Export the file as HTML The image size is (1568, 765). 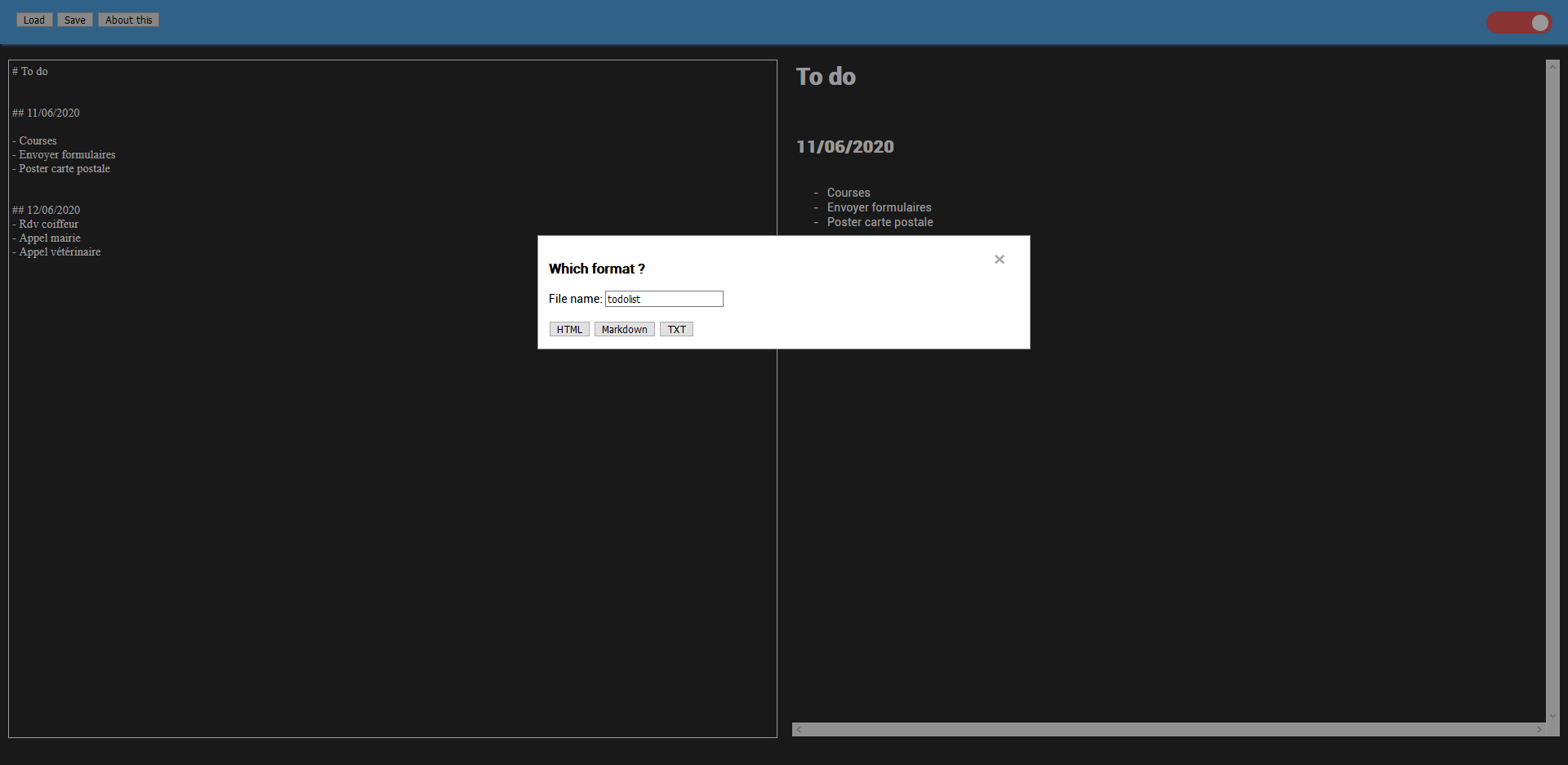(569, 330)
